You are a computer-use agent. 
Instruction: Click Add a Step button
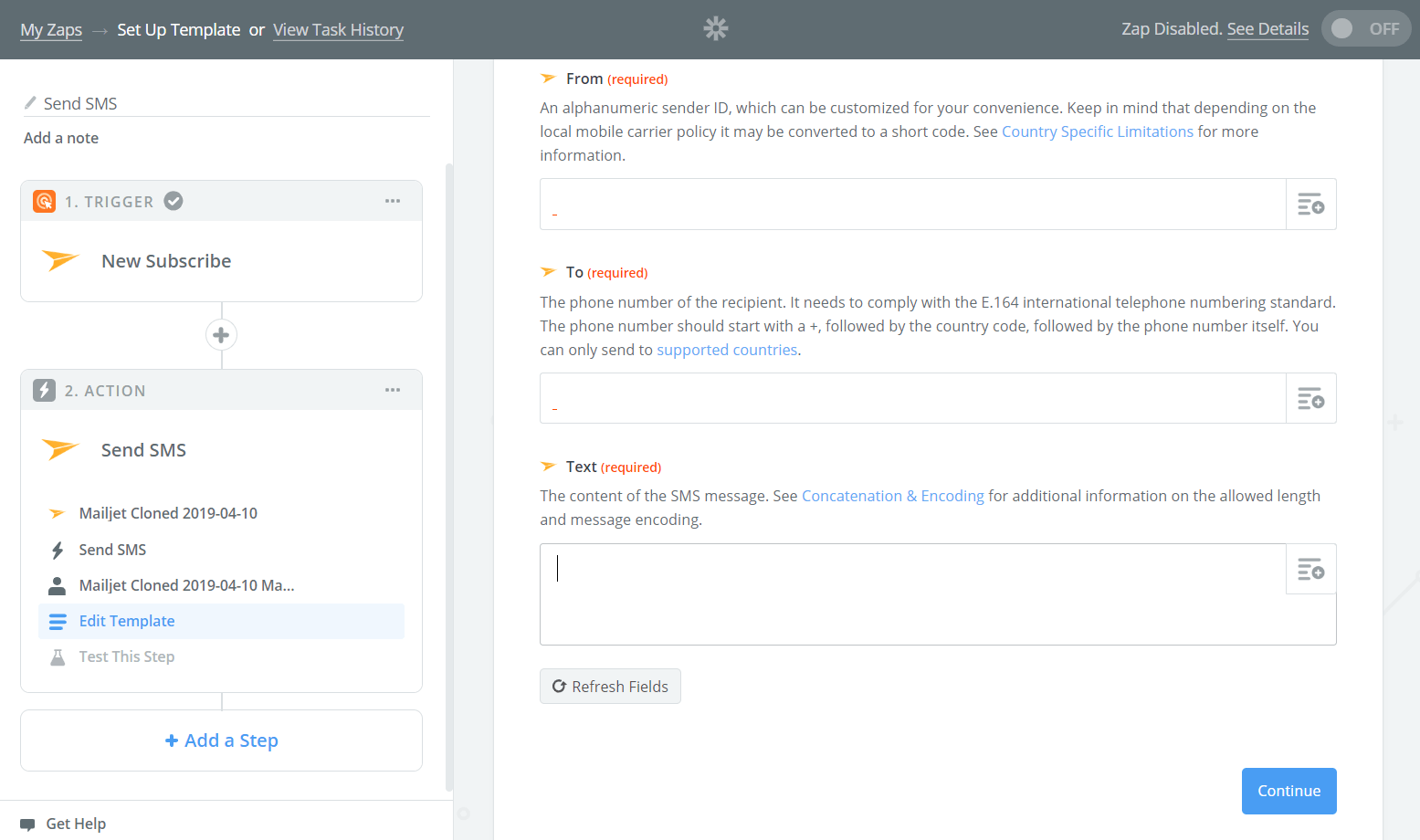221,740
